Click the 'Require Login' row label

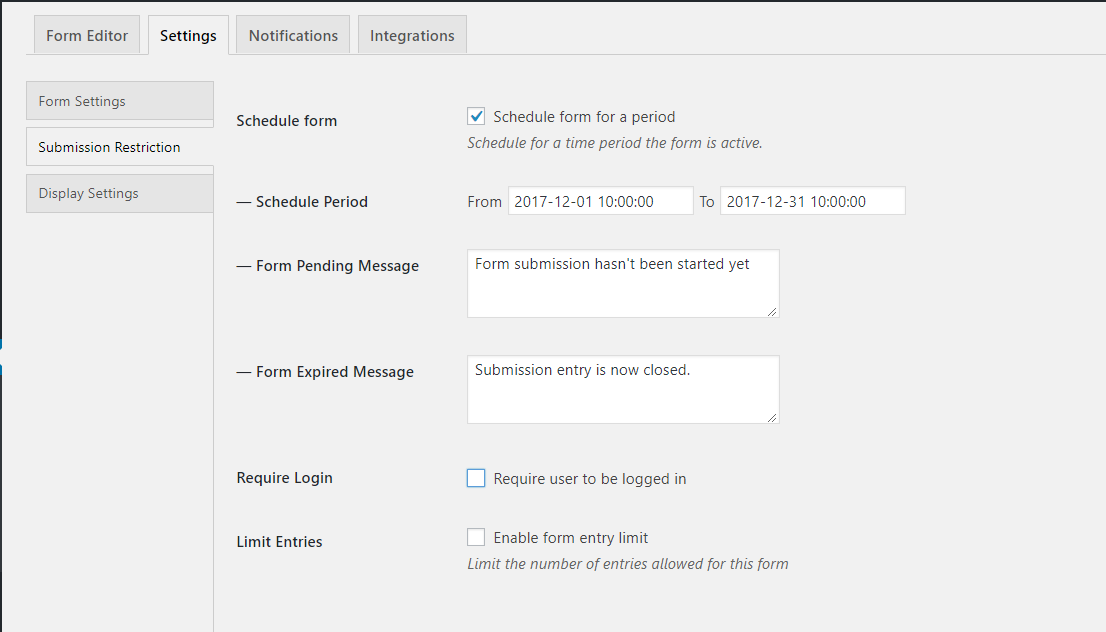[x=284, y=478]
